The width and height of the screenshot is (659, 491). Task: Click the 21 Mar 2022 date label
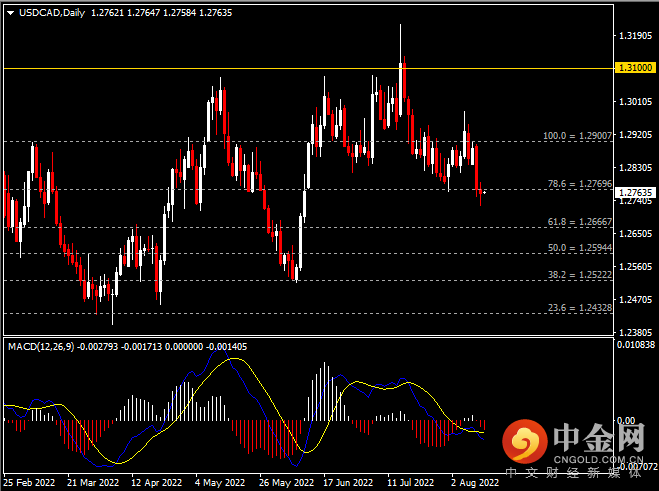[x=93, y=482]
